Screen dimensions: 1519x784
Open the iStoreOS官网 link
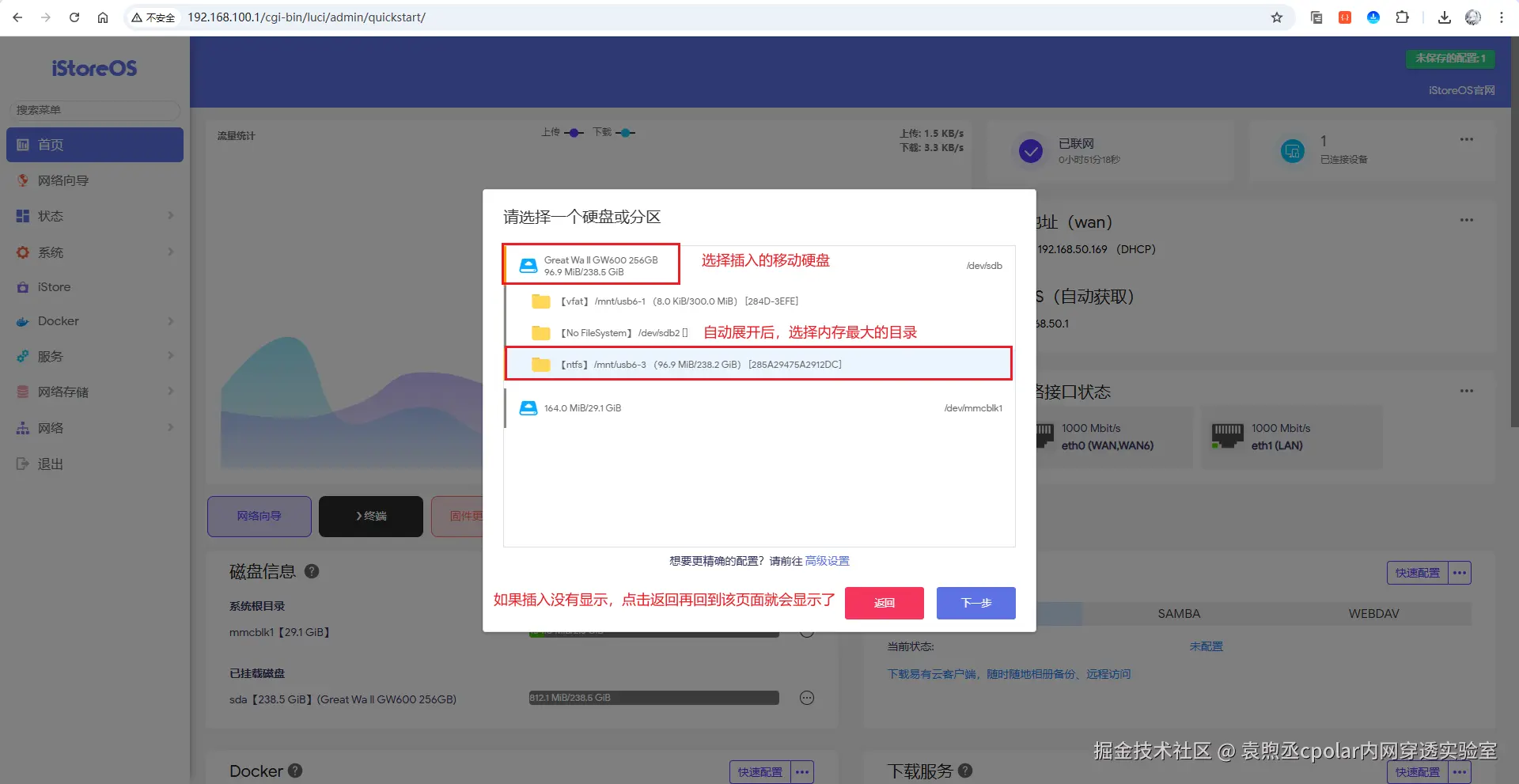(x=1461, y=90)
